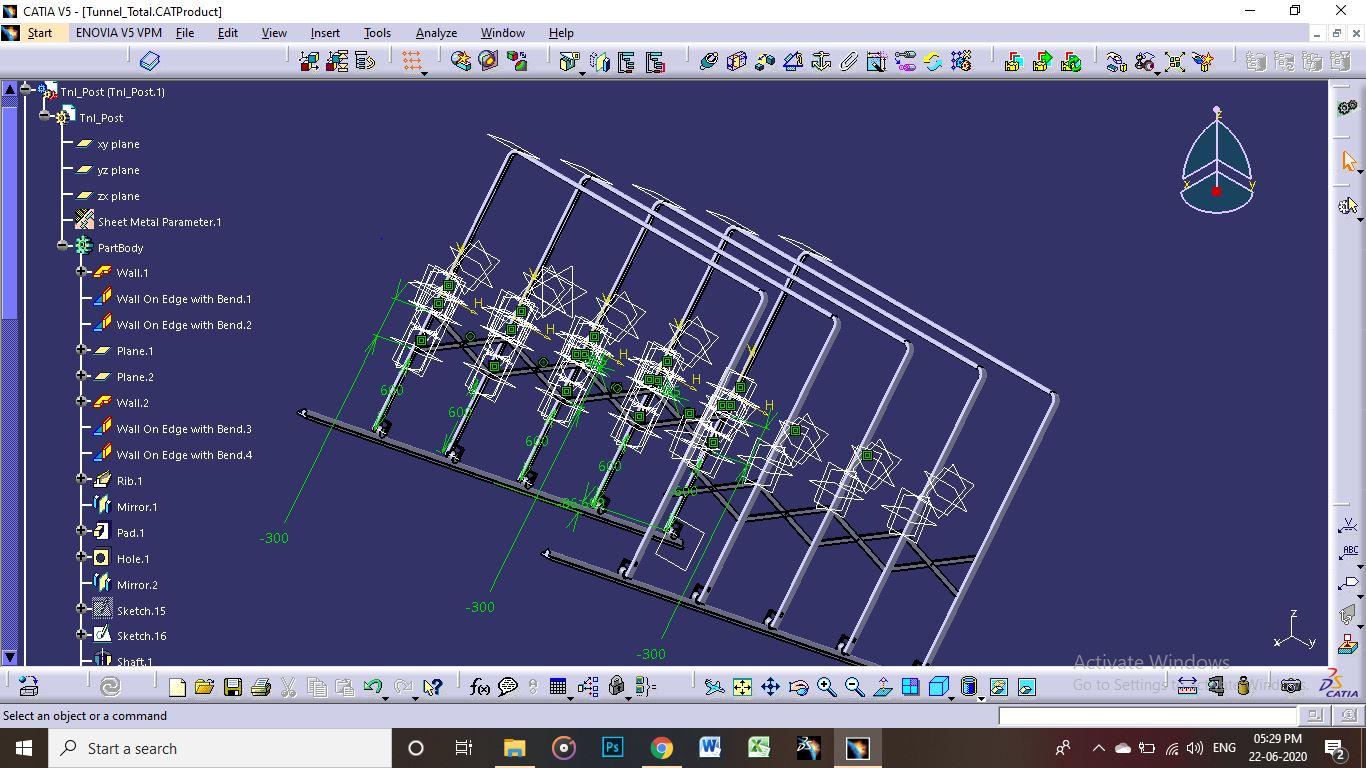Click the Zoom In magnifier
This screenshot has height=768, width=1366.
click(826, 687)
